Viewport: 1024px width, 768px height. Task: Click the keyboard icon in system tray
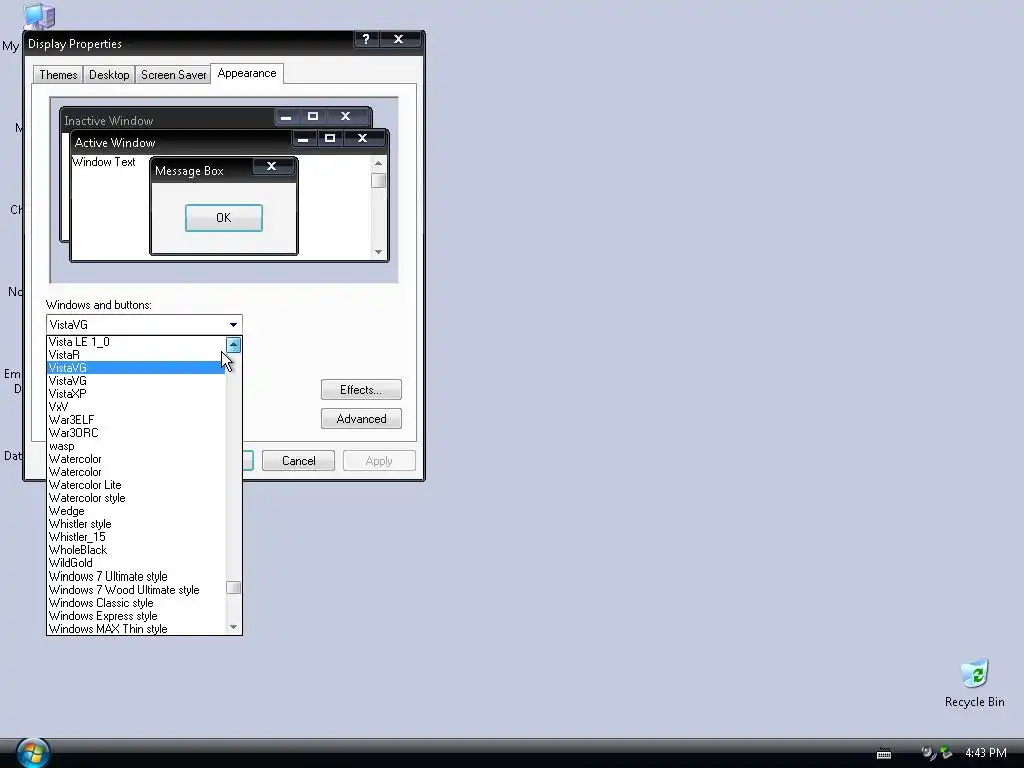point(884,754)
